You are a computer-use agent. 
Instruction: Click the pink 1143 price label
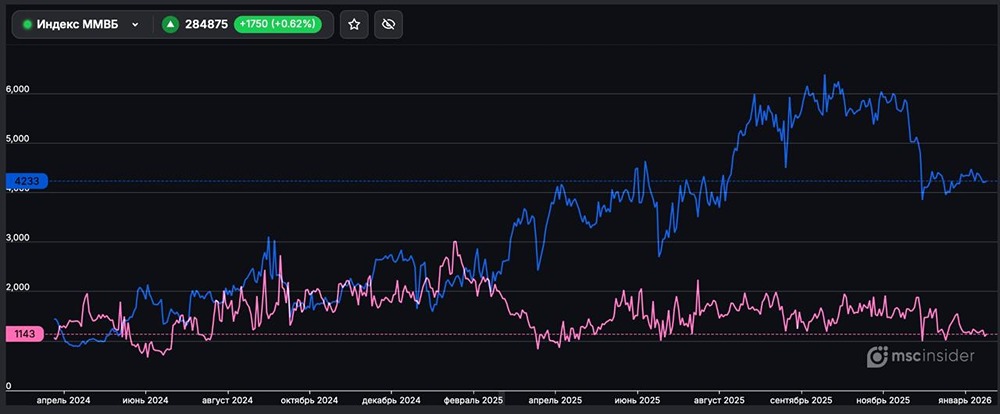23,334
